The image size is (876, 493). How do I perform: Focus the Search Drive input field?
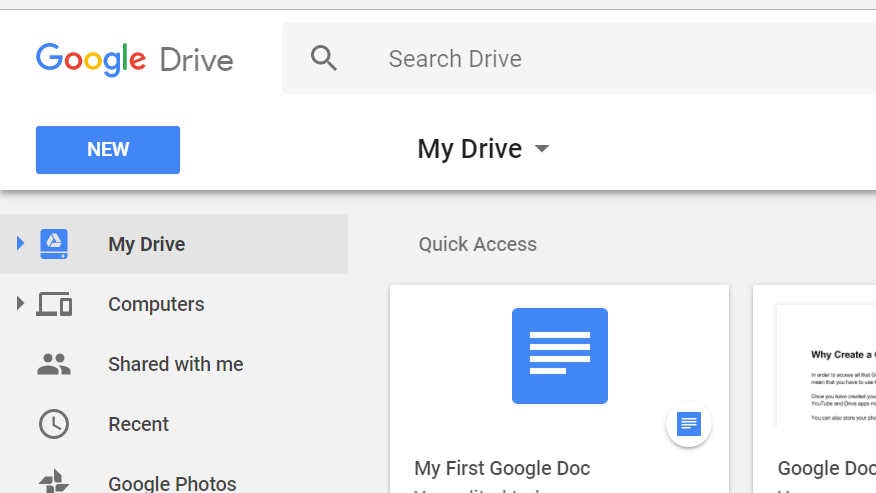[579, 58]
